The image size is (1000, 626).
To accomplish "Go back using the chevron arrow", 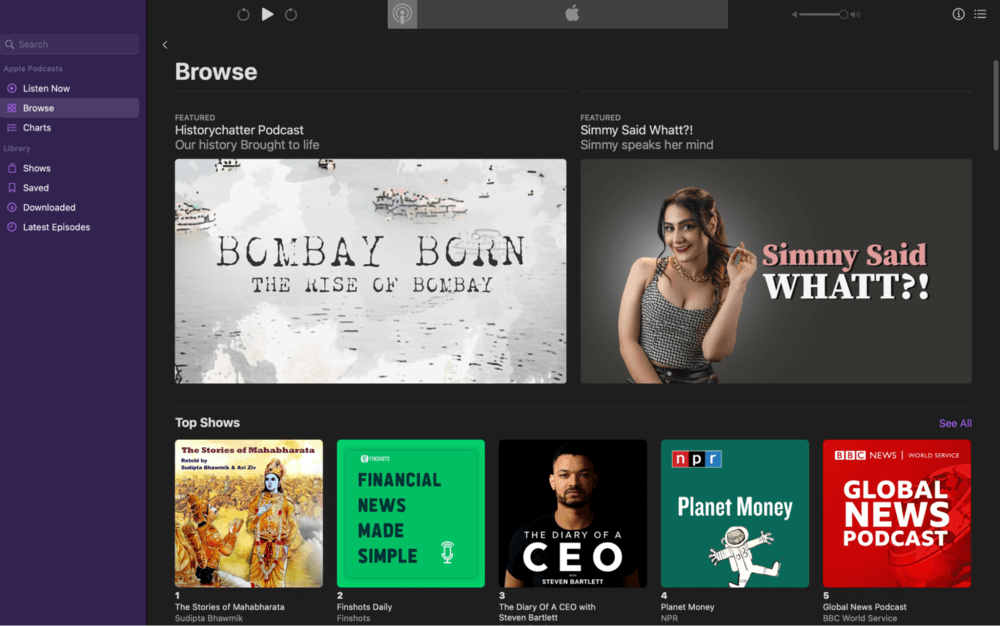I will pyautogui.click(x=165, y=45).
